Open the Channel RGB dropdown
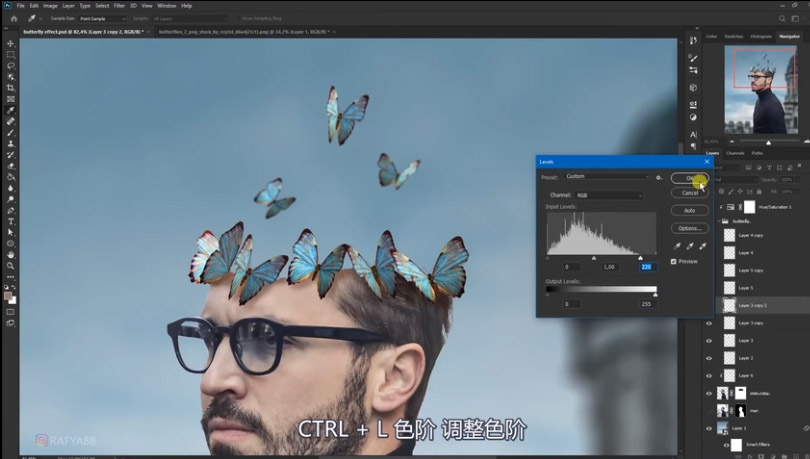 click(610, 195)
